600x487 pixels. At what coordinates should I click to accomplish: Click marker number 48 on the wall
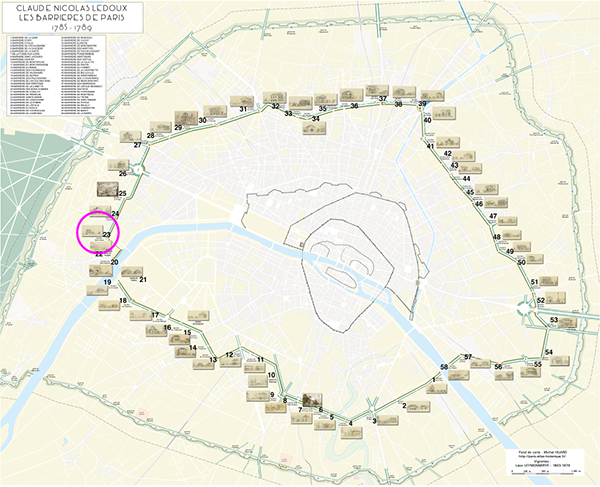tap(497, 237)
